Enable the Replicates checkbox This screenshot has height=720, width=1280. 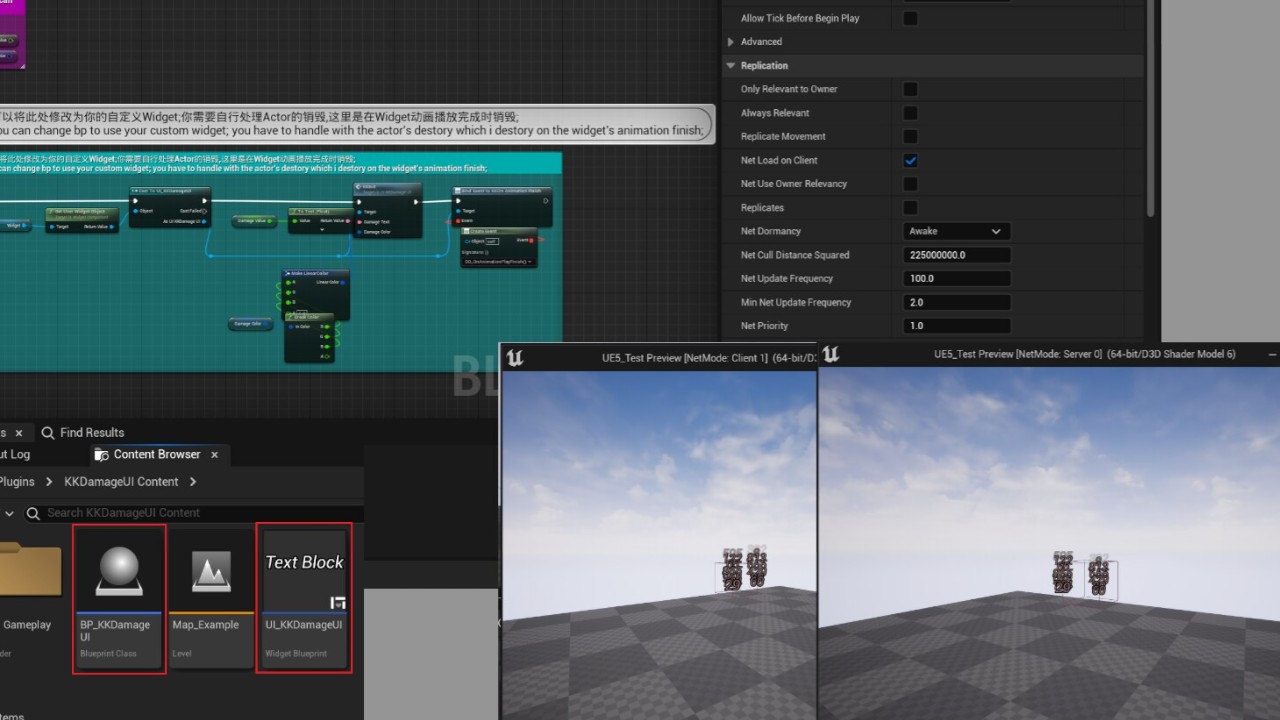pyautogui.click(x=910, y=208)
